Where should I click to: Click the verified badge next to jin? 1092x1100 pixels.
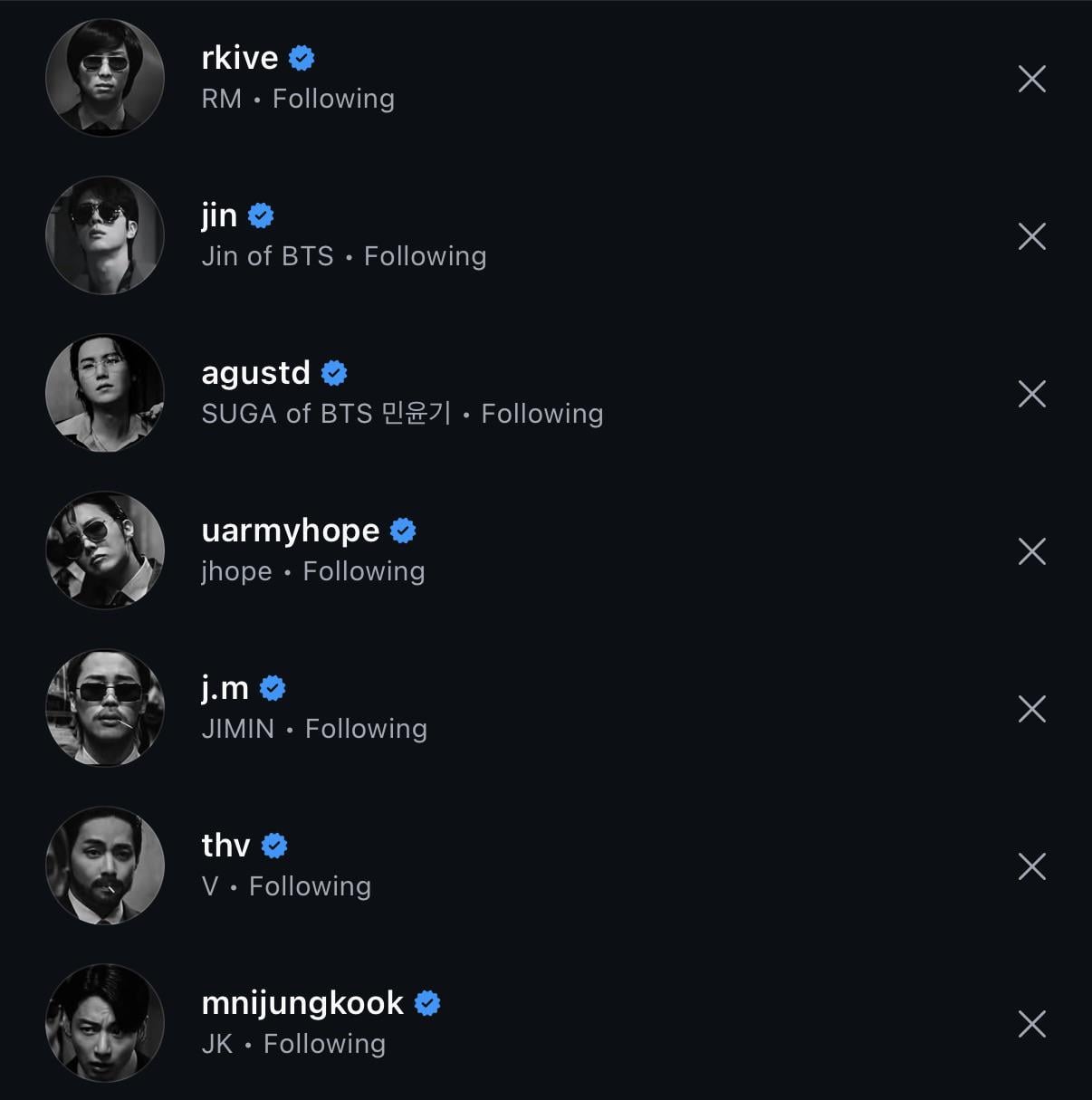click(263, 215)
